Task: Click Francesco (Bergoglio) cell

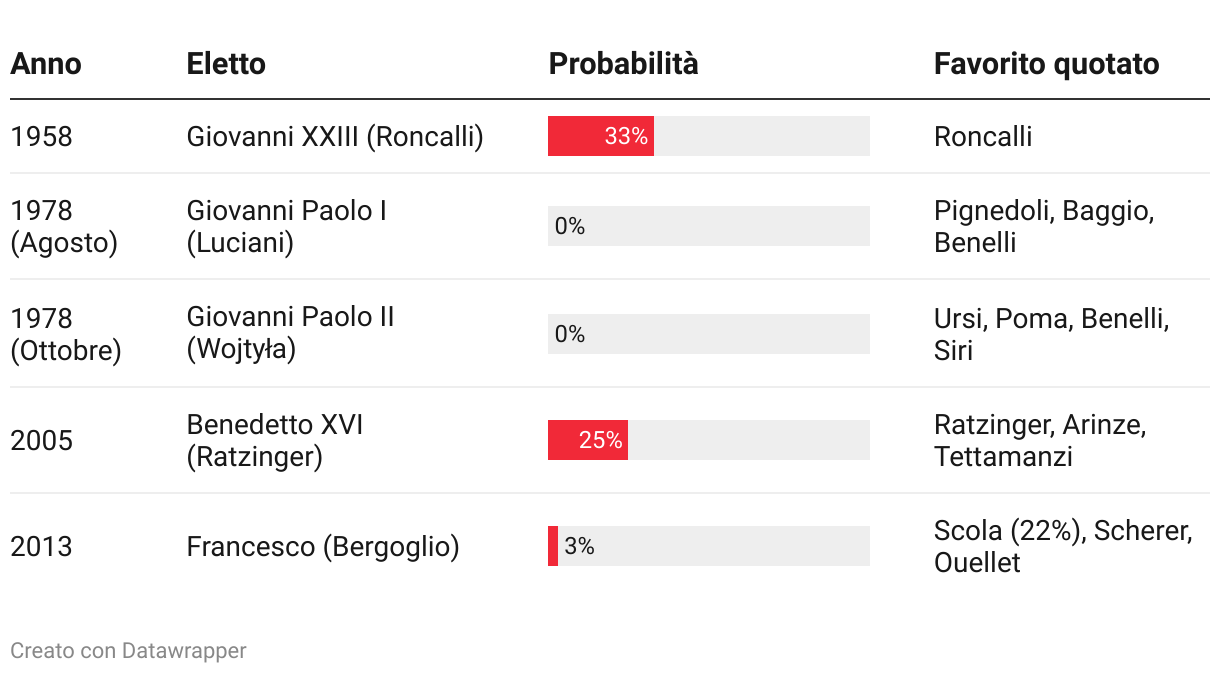Action: click(323, 547)
